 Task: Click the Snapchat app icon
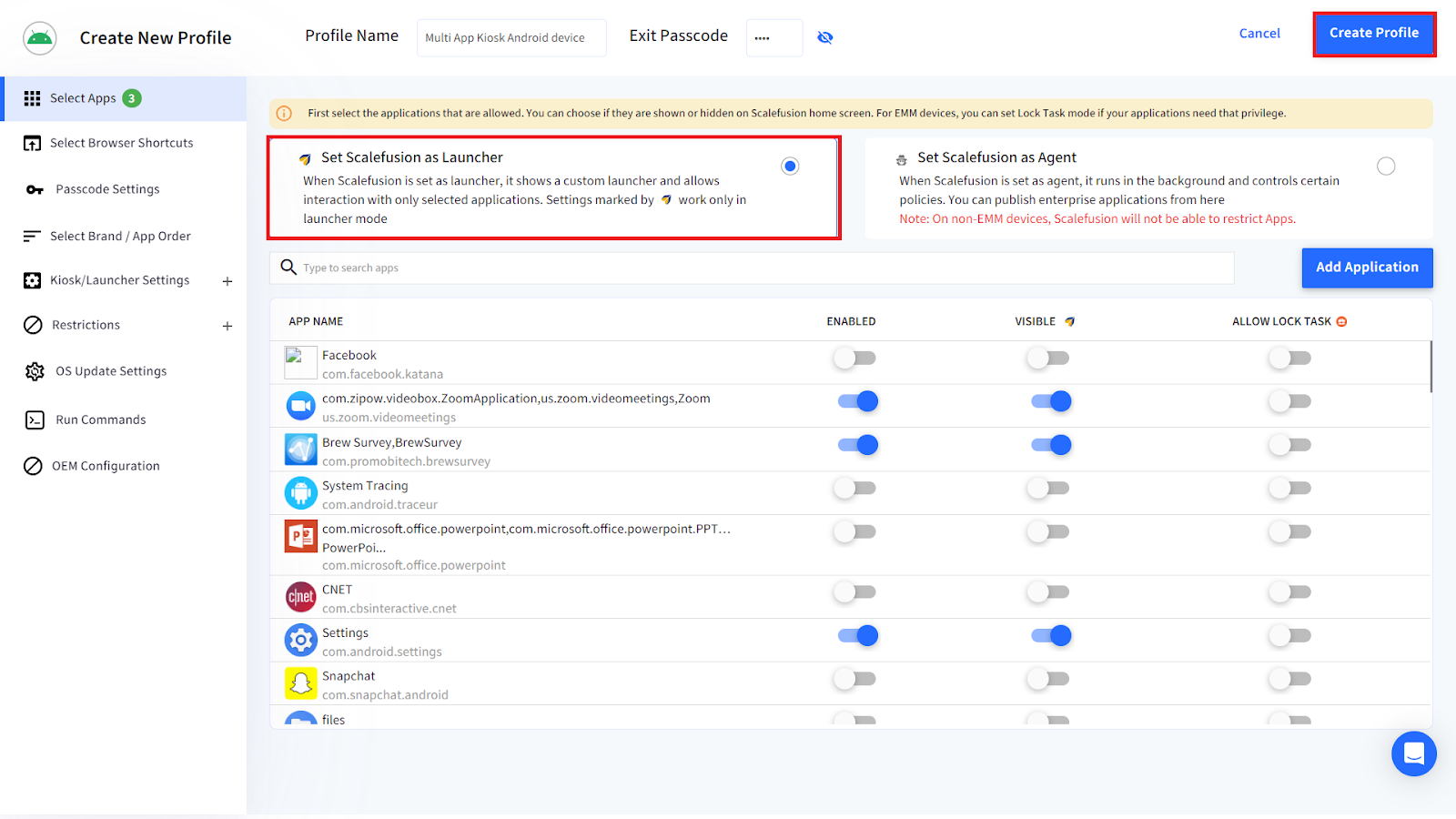pyautogui.click(x=300, y=683)
